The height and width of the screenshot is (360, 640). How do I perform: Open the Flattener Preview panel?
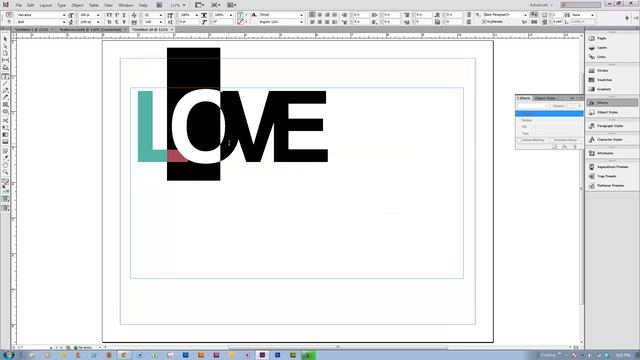click(611, 186)
